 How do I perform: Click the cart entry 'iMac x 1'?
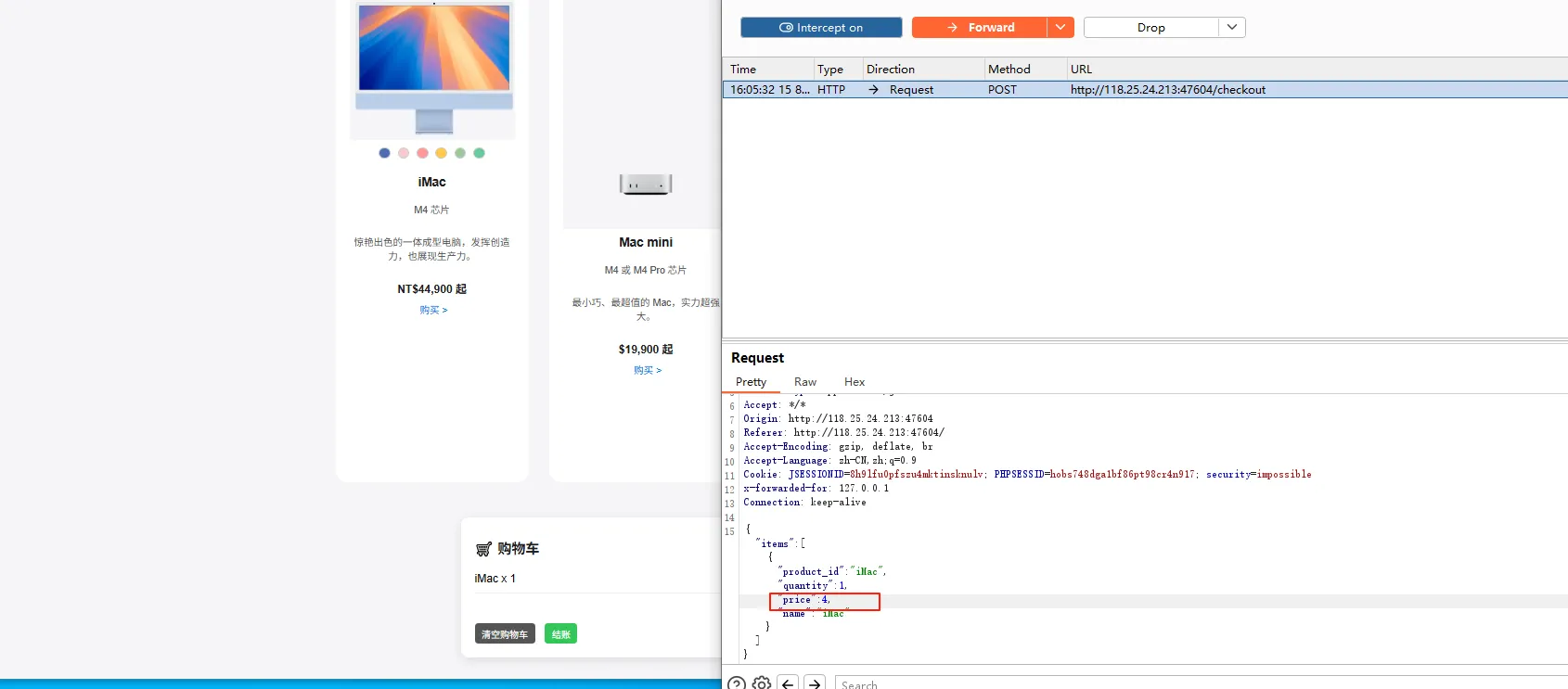click(x=495, y=579)
